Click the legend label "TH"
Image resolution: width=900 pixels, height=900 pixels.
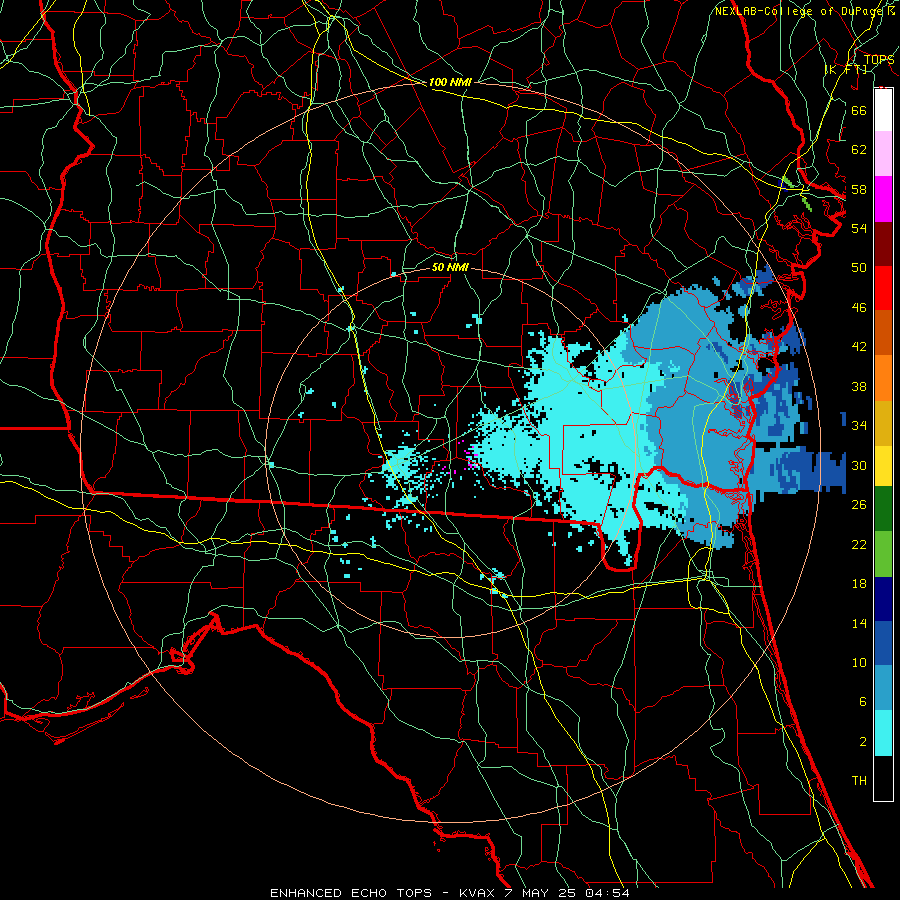(859, 781)
